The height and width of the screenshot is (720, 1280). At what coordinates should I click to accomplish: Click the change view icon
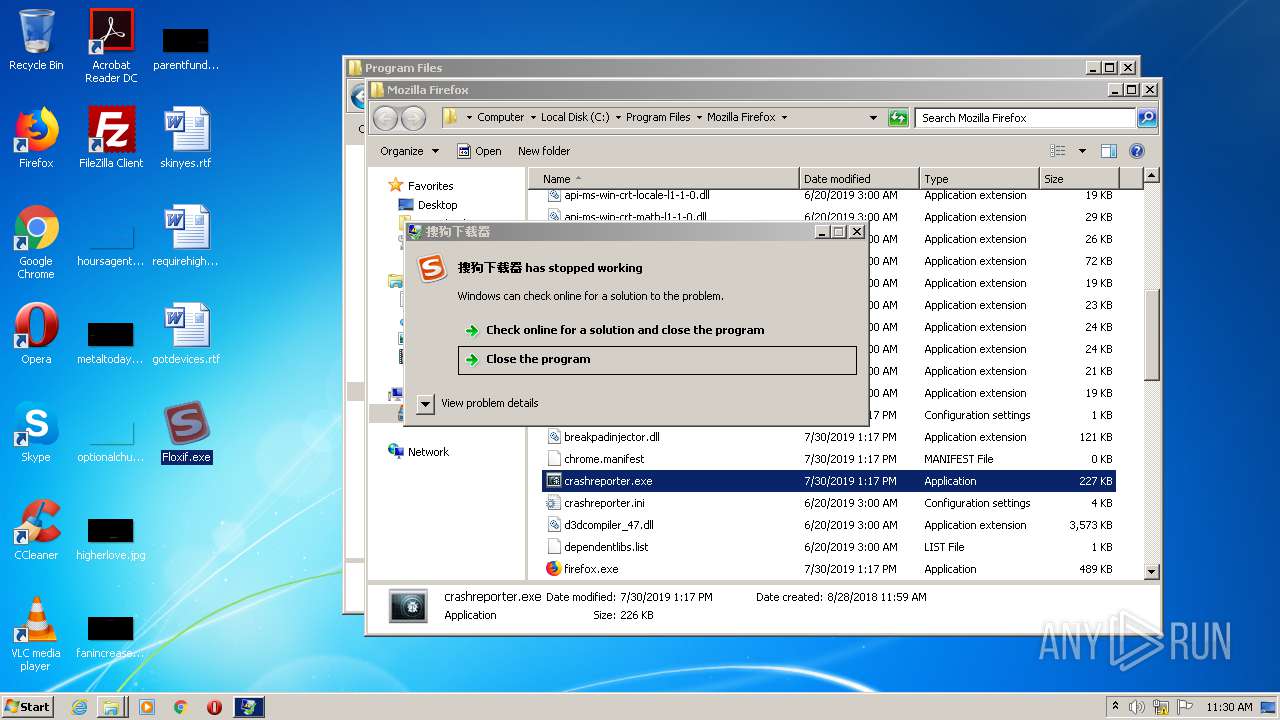coord(1058,151)
